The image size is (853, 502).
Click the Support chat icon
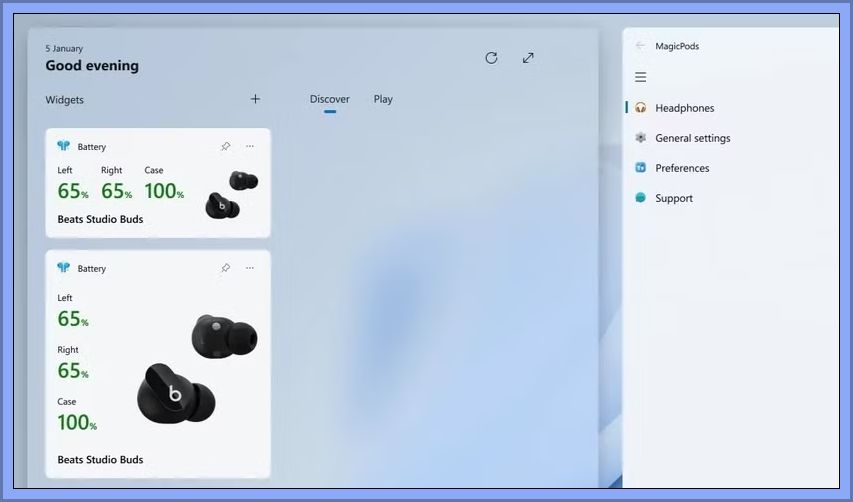(641, 198)
